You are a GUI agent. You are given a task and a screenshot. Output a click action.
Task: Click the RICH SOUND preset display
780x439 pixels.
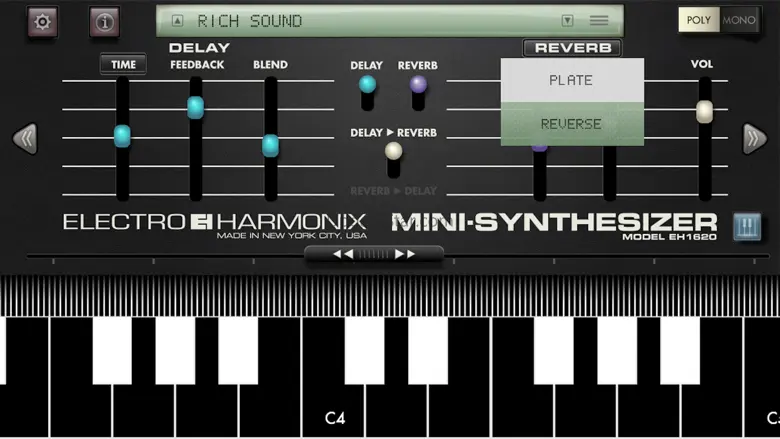click(390, 20)
